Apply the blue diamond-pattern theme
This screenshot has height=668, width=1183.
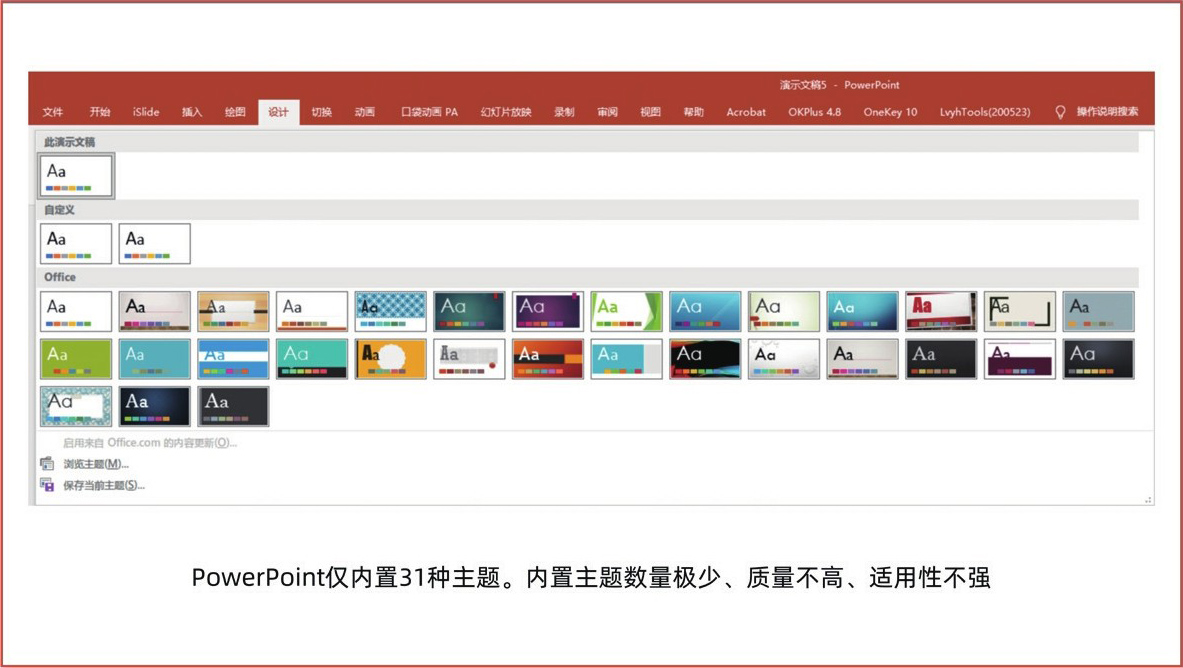390,311
